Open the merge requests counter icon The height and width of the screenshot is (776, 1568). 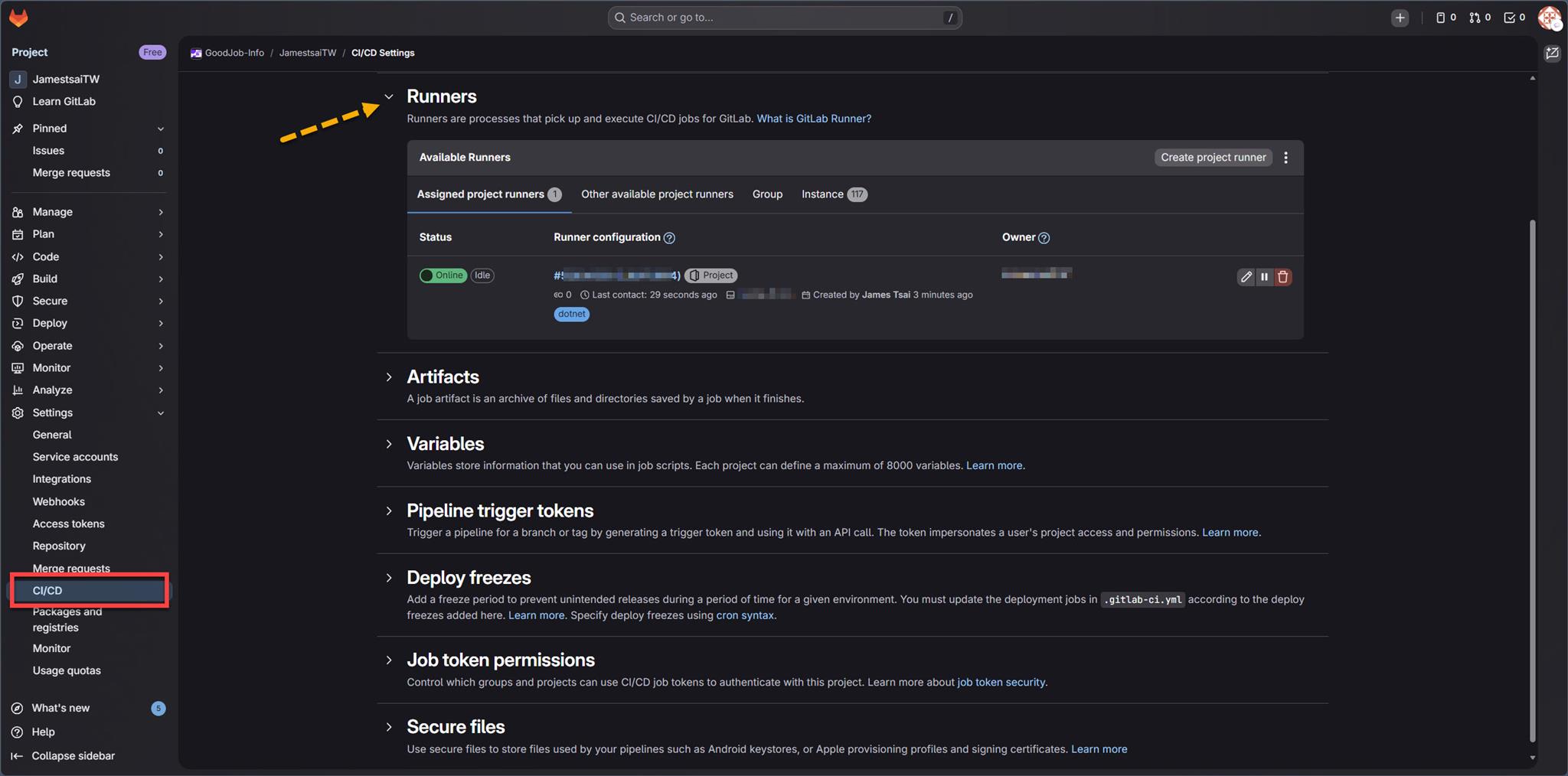click(x=1479, y=18)
